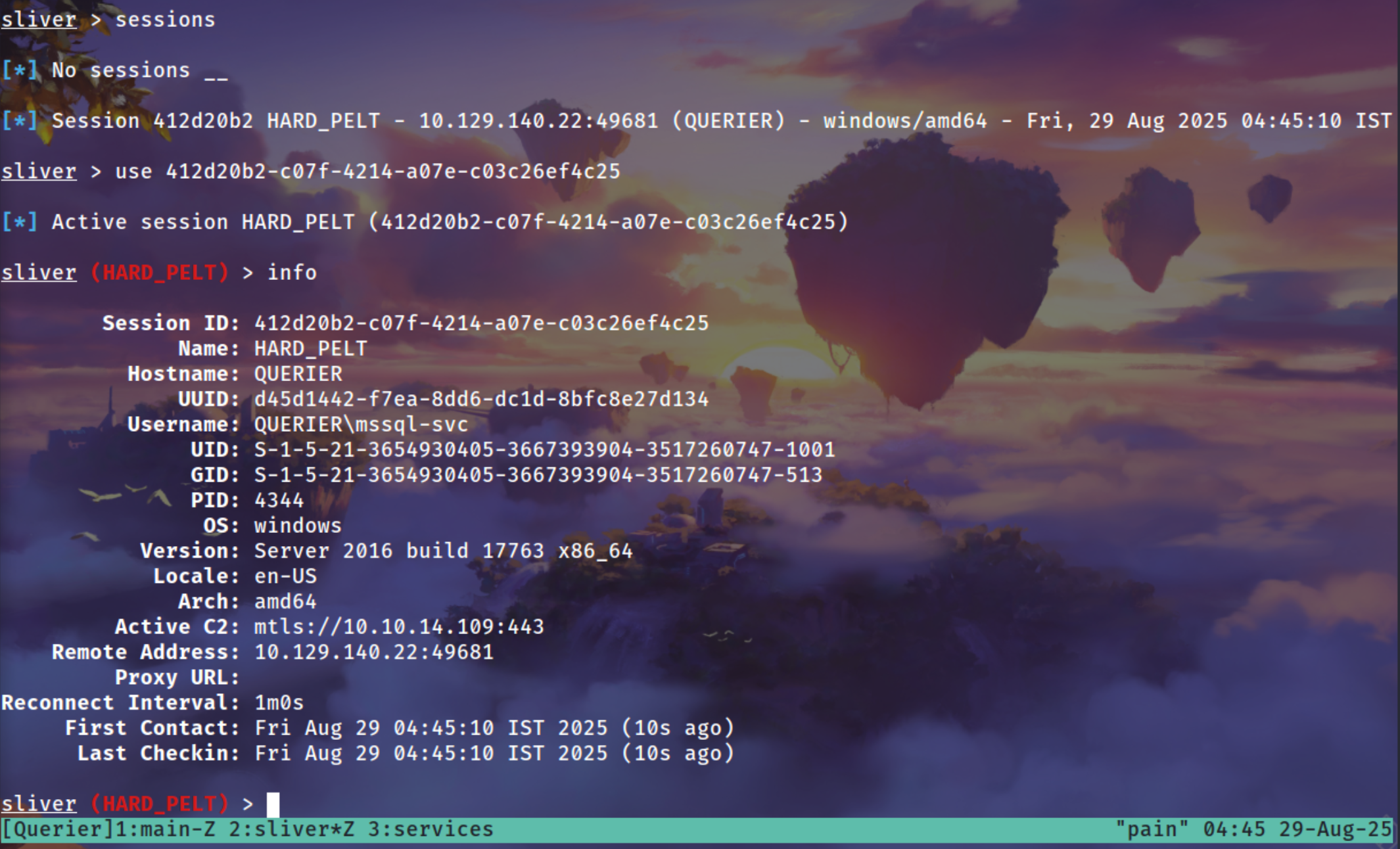Click the full Session ID value line
The width and height of the screenshot is (1400, 849).
pos(481,323)
